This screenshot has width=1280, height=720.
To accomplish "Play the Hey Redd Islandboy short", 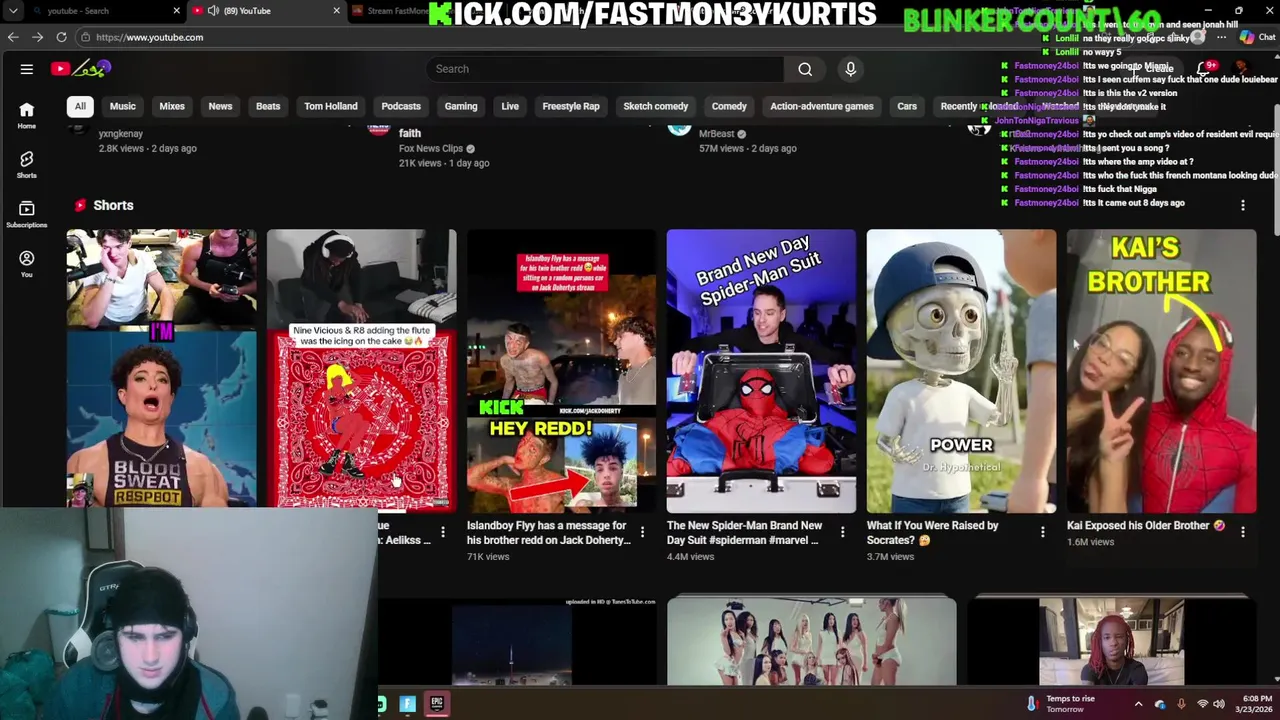I will (562, 371).
